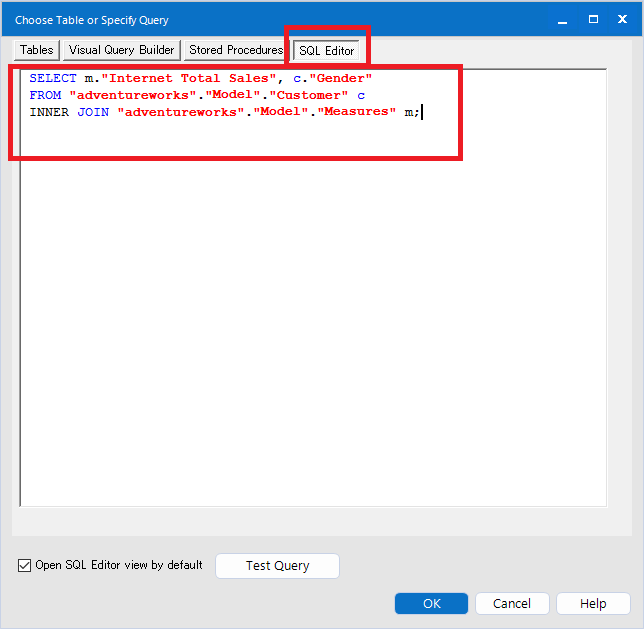Screen dimensions: 644x629
Task: Click the "Measures" table name
Action: [356, 112]
